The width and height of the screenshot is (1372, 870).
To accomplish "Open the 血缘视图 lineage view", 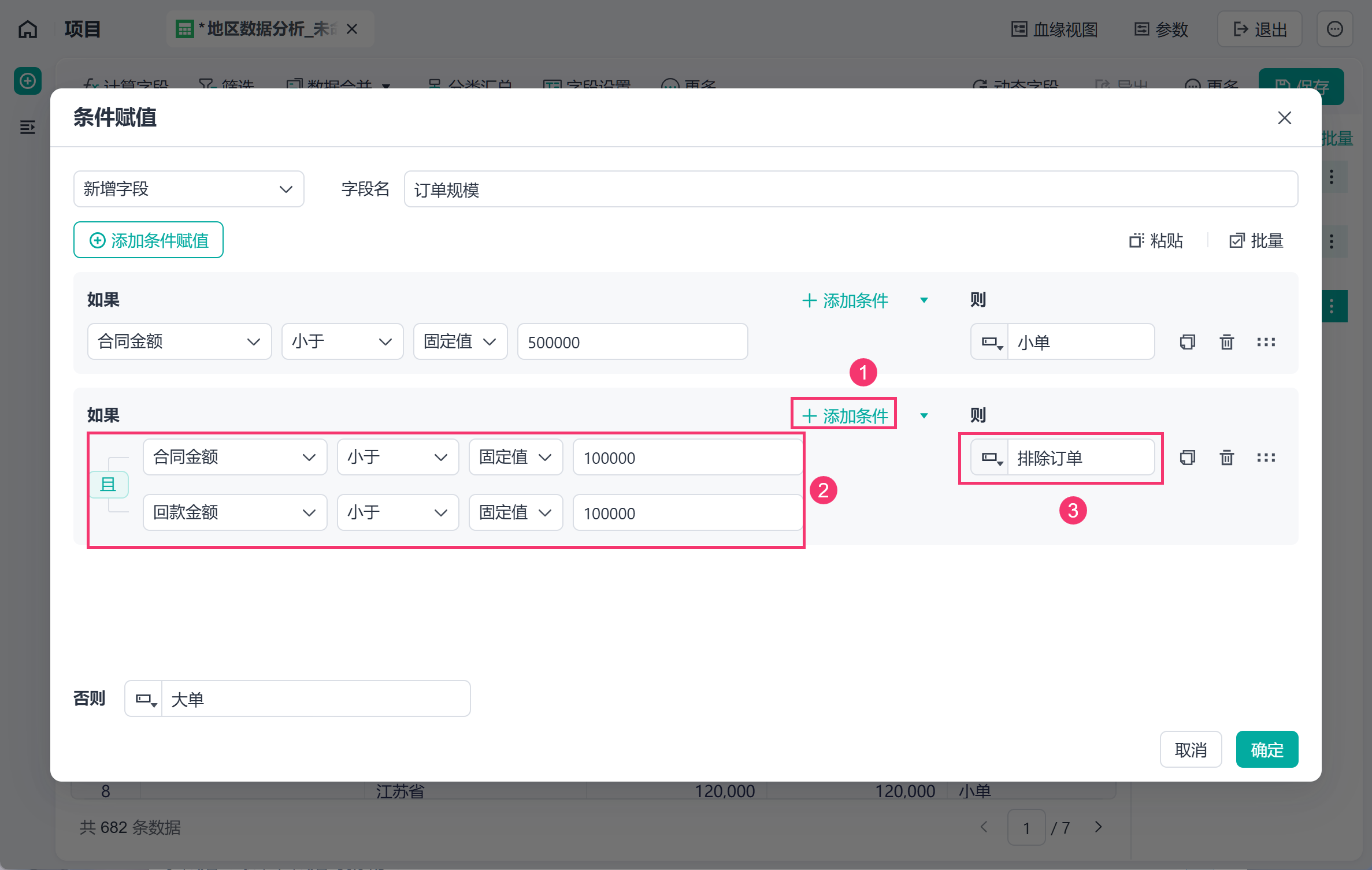I will [1055, 29].
